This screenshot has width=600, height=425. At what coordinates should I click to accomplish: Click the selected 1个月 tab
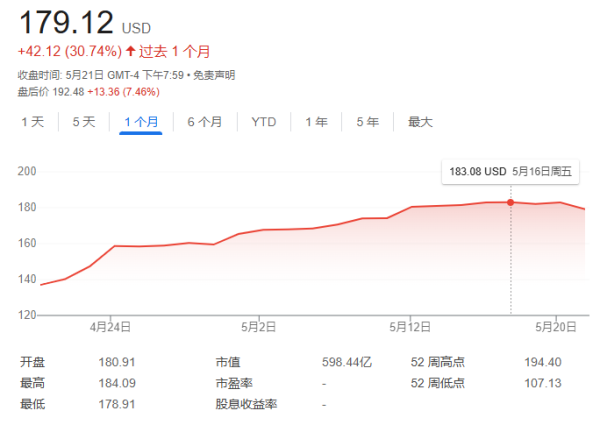pyautogui.click(x=140, y=122)
